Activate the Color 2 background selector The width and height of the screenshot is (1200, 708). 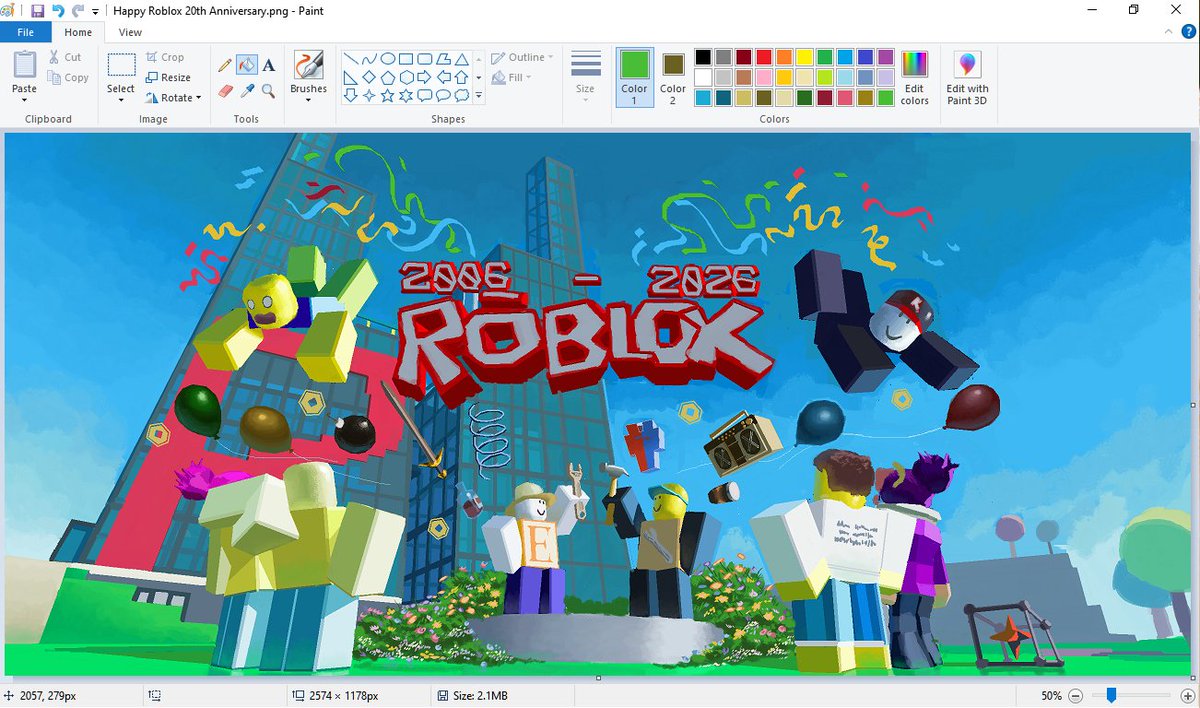click(672, 77)
